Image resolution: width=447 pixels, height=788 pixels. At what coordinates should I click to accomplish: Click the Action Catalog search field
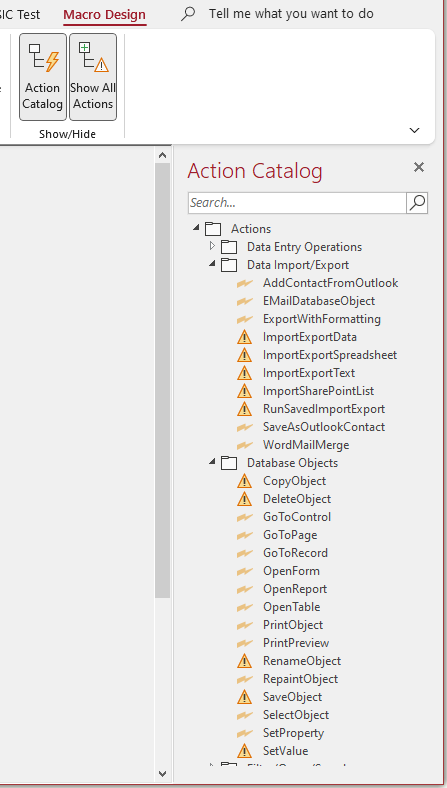coord(297,203)
